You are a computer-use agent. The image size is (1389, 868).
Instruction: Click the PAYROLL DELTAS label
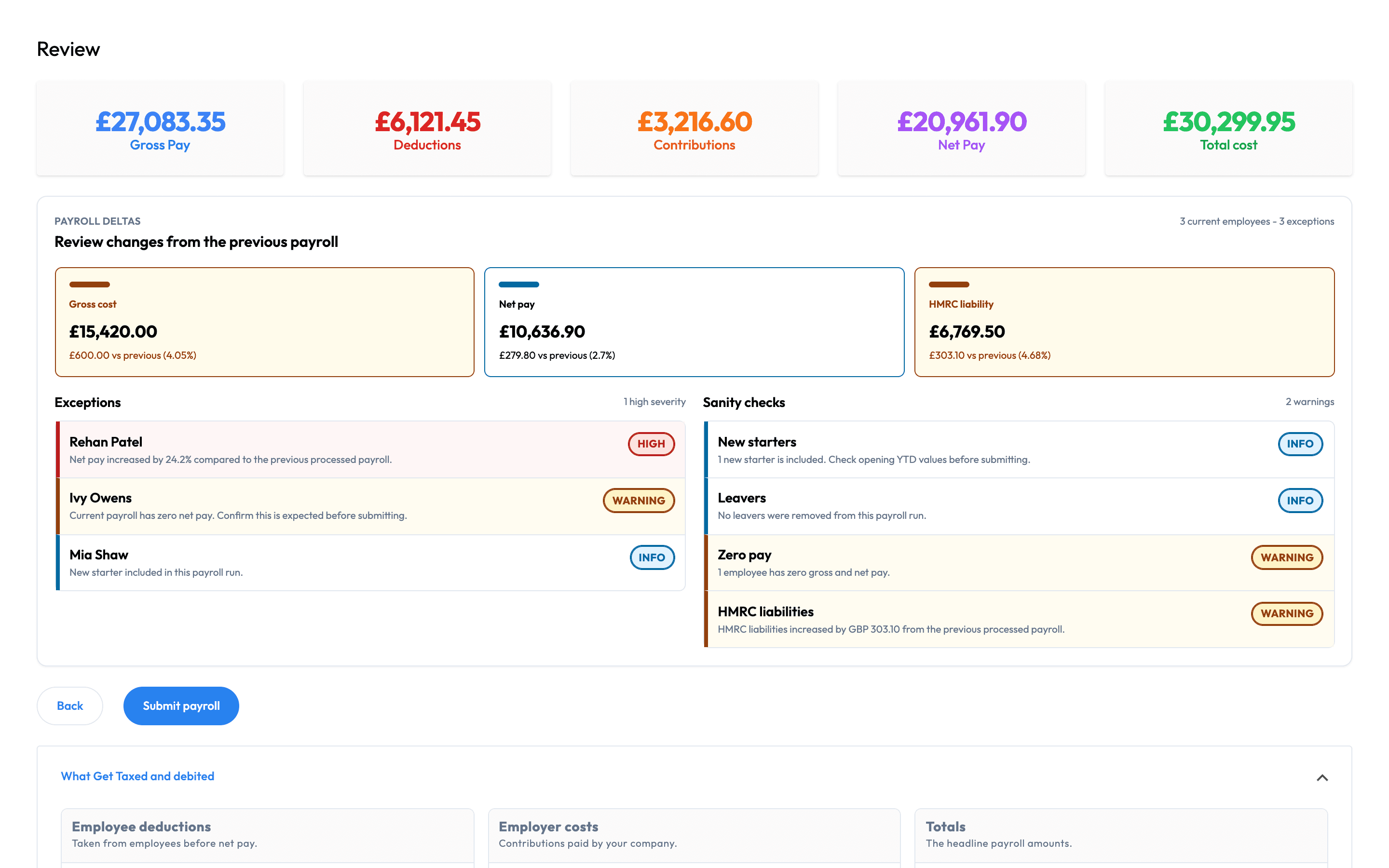pos(97,222)
